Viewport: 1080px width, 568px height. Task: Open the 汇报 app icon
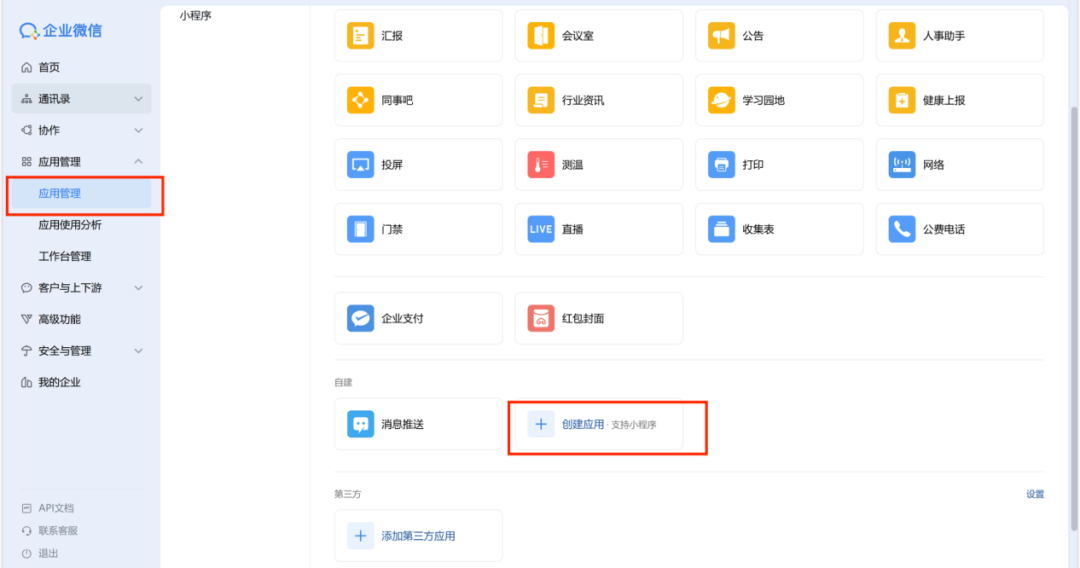360,36
